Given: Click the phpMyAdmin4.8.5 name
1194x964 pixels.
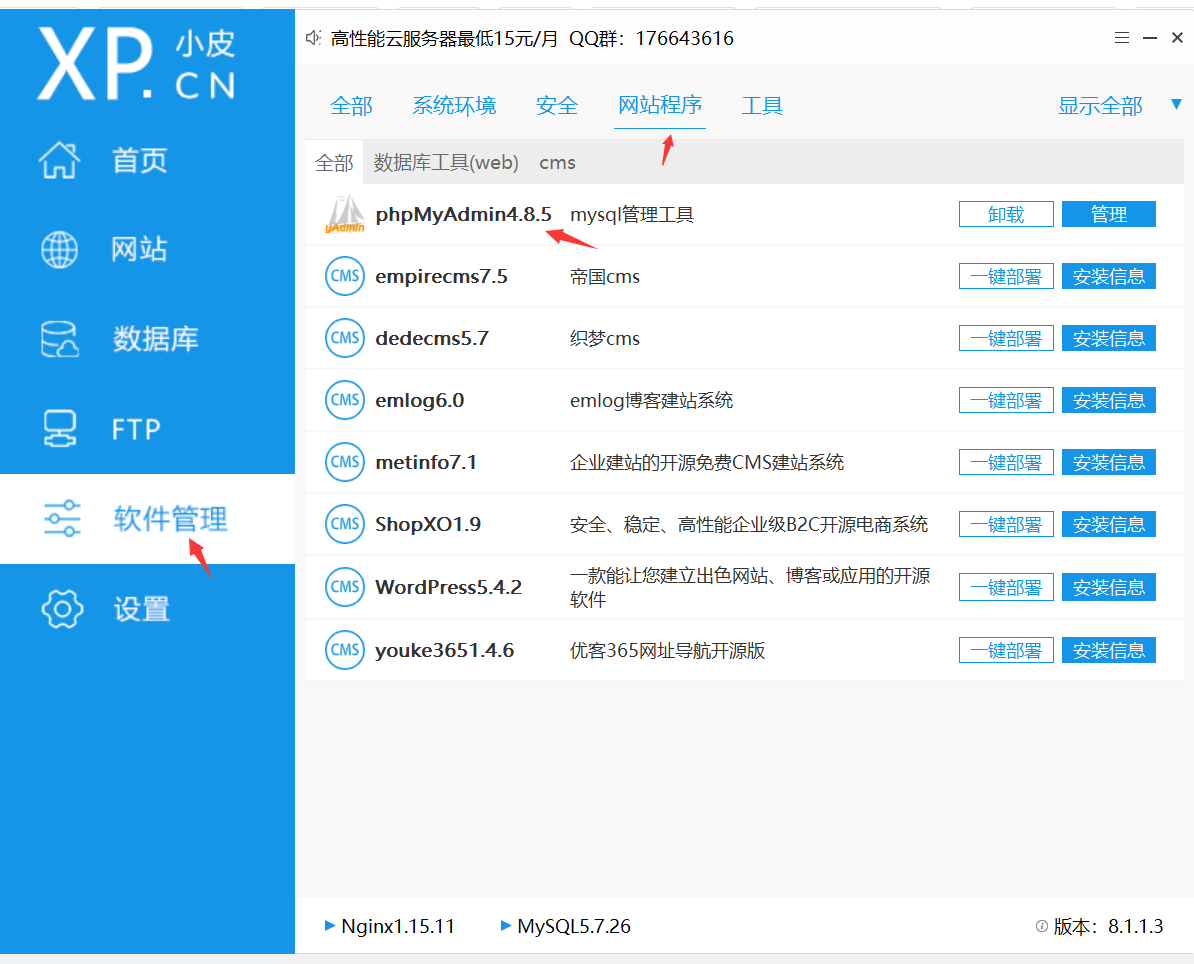Looking at the screenshot, I should pyautogui.click(x=463, y=215).
